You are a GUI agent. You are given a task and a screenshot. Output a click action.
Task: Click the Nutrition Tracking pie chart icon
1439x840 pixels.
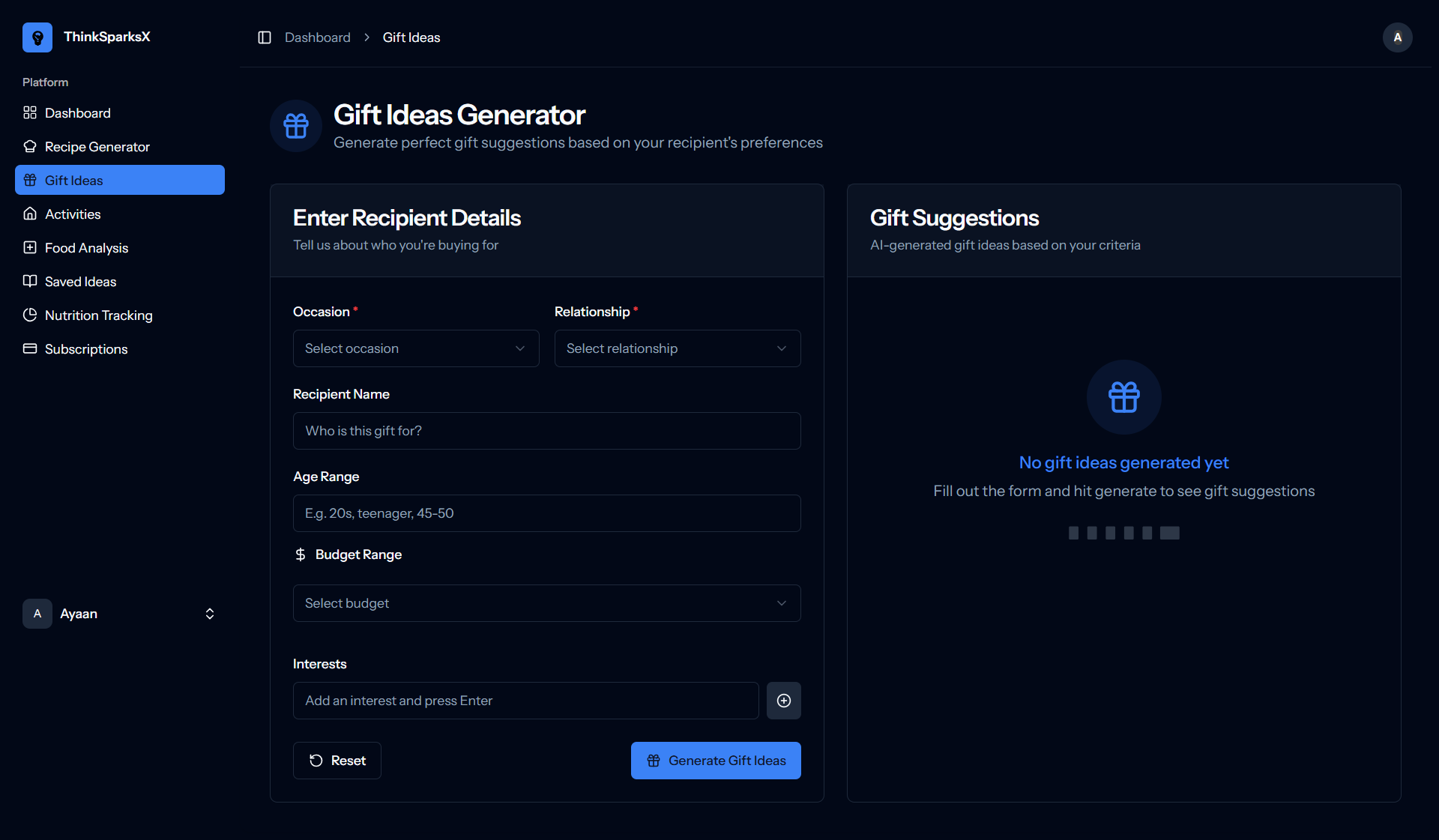(30, 315)
